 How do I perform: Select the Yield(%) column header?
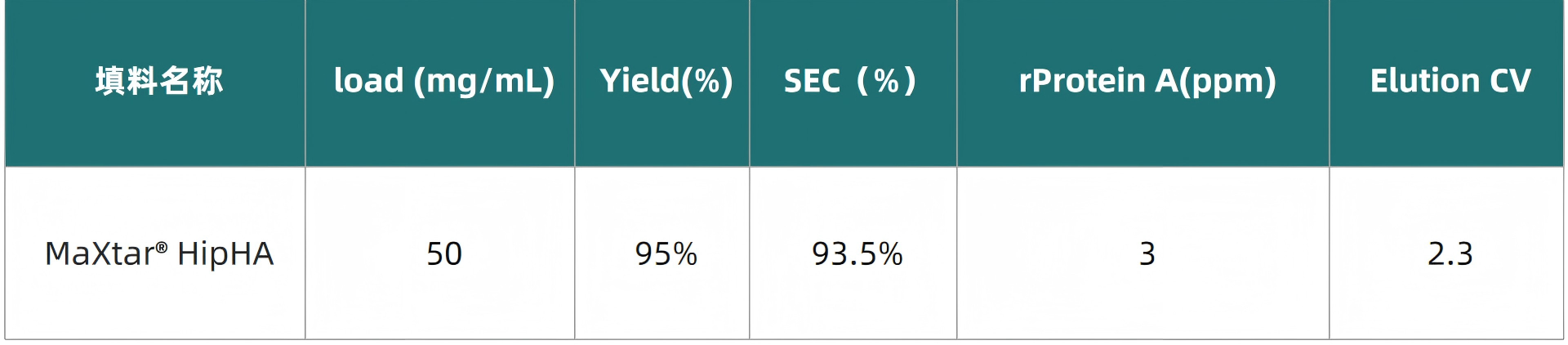pos(666,81)
